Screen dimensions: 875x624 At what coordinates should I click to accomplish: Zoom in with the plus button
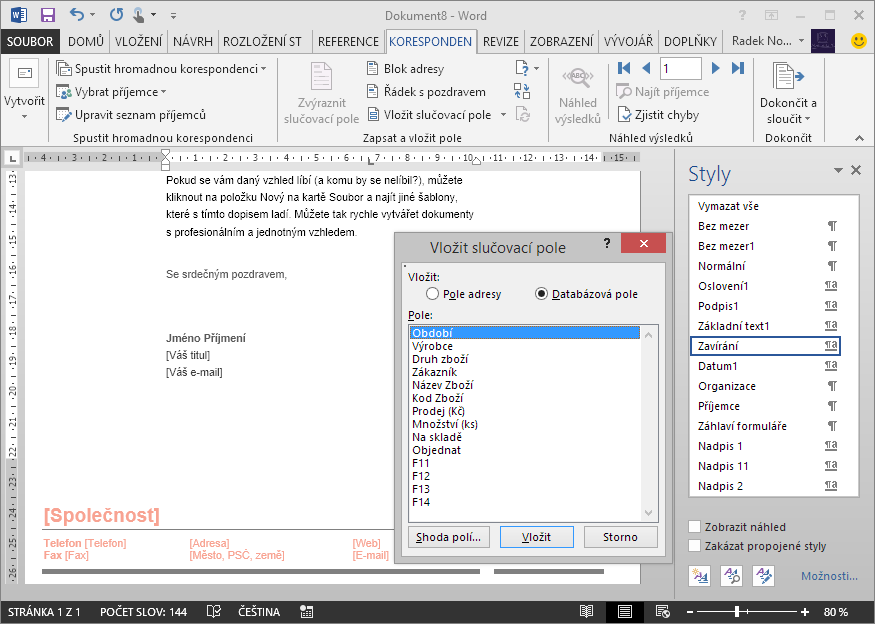click(805, 612)
